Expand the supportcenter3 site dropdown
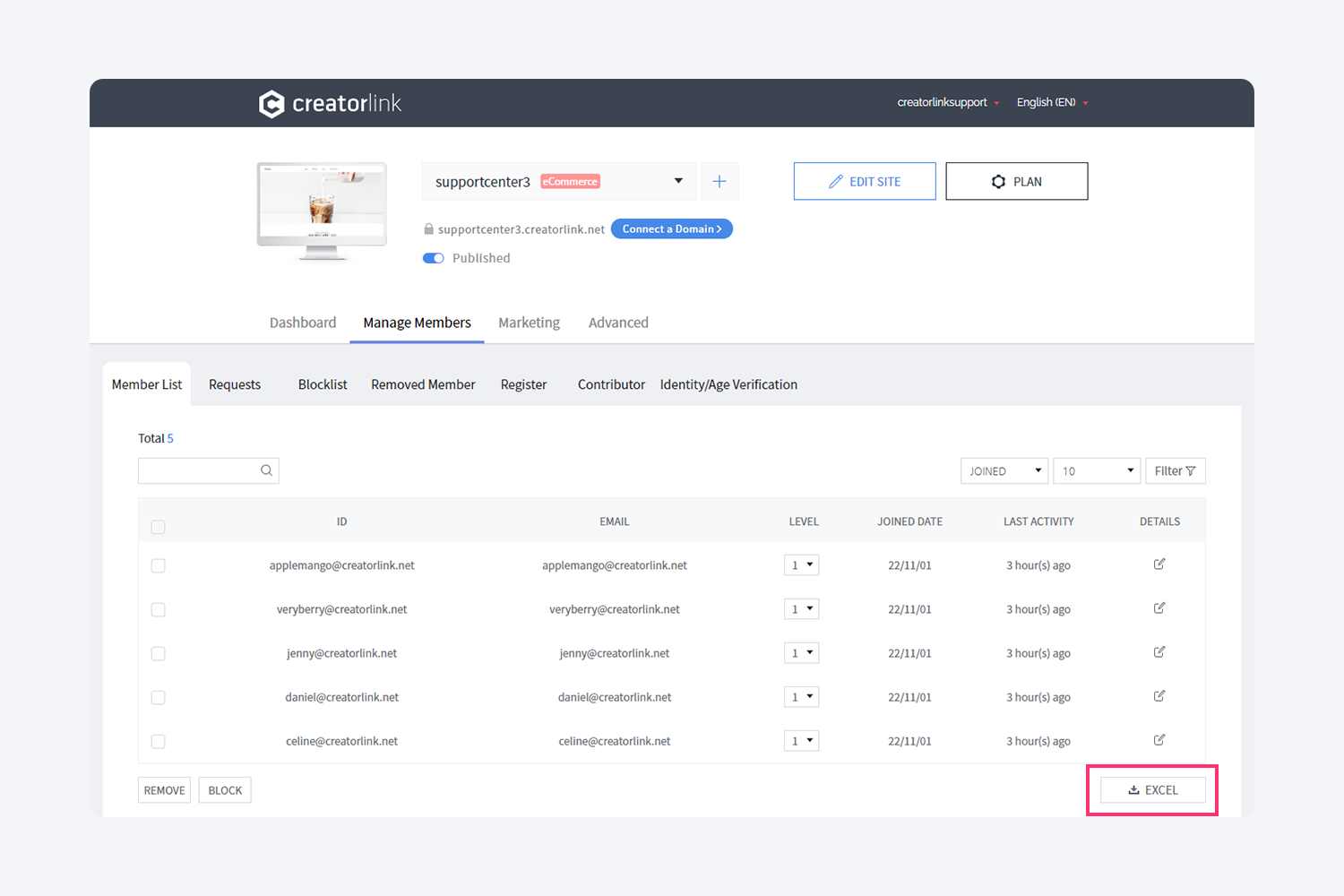 [x=678, y=181]
